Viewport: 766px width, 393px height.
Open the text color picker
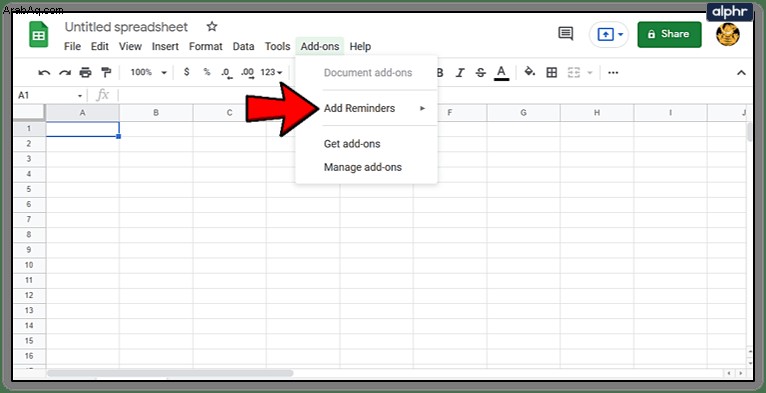click(x=501, y=73)
